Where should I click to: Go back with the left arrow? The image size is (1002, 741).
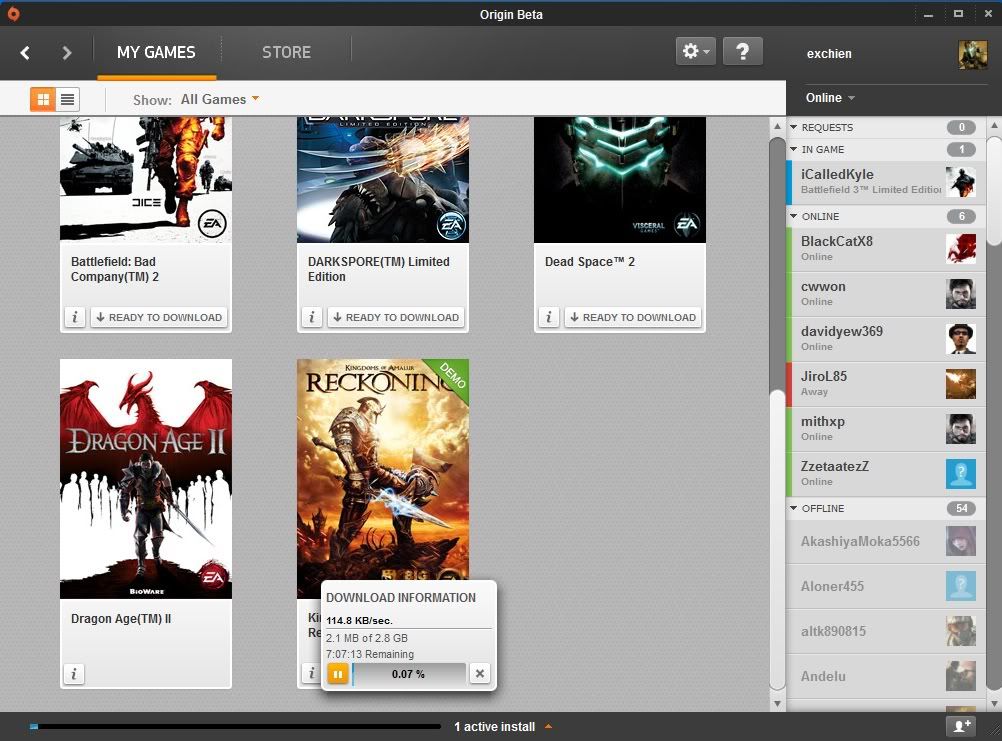(25, 52)
